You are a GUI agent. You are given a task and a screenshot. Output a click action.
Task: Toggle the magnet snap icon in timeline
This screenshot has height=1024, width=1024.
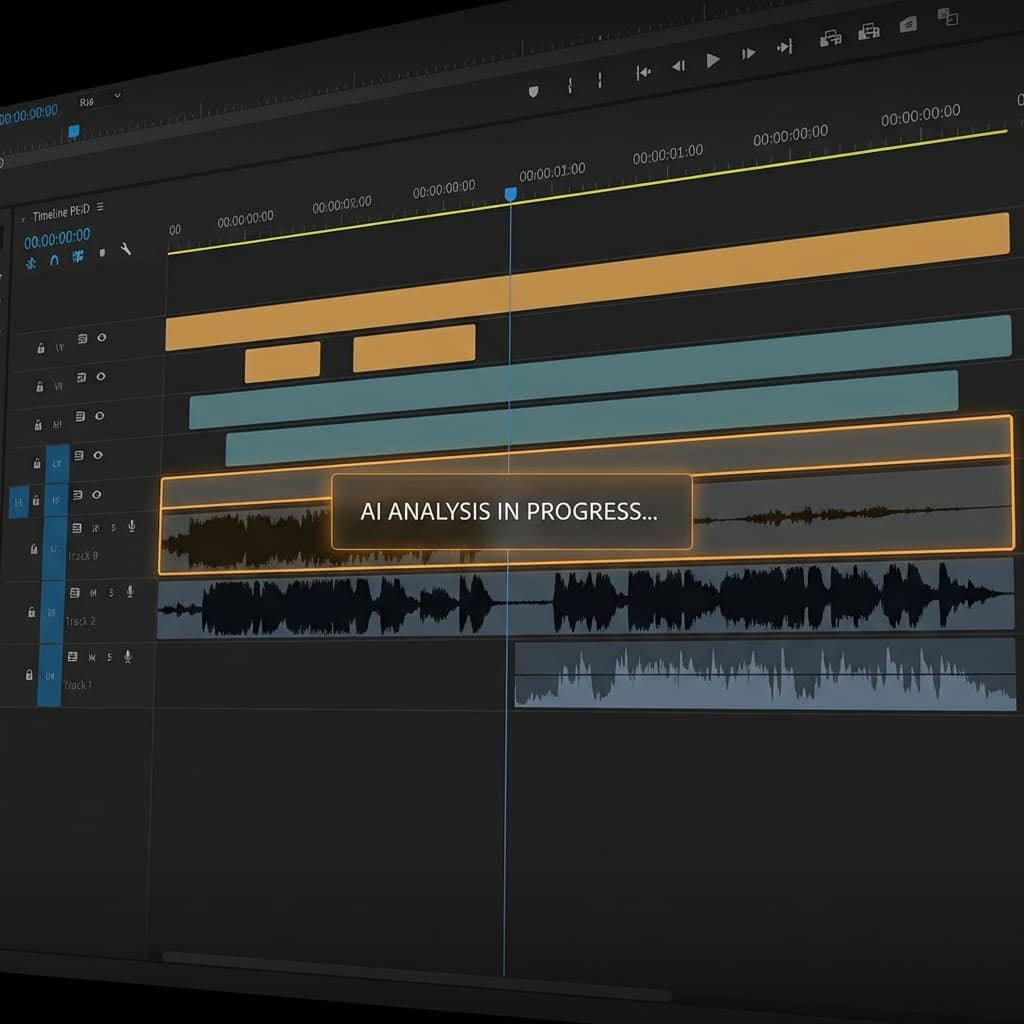[54, 259]
